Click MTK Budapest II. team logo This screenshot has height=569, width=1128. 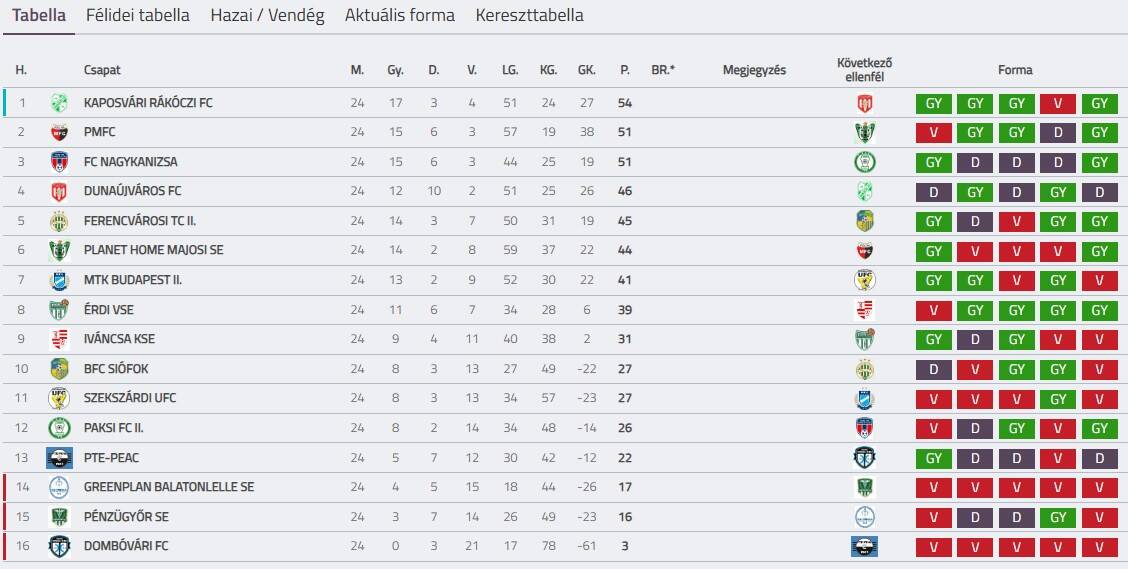click(59, 280)
